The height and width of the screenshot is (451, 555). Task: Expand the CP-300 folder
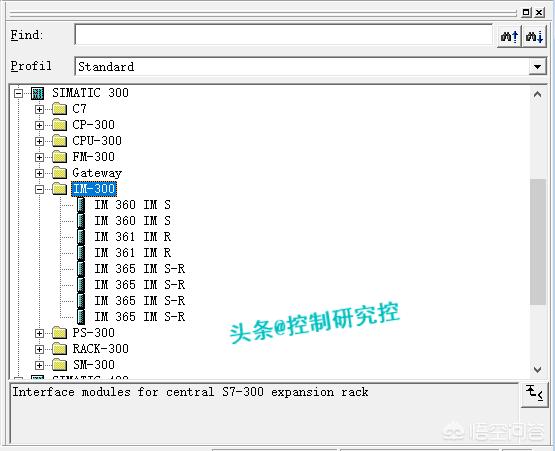click(x=39, y=125)
